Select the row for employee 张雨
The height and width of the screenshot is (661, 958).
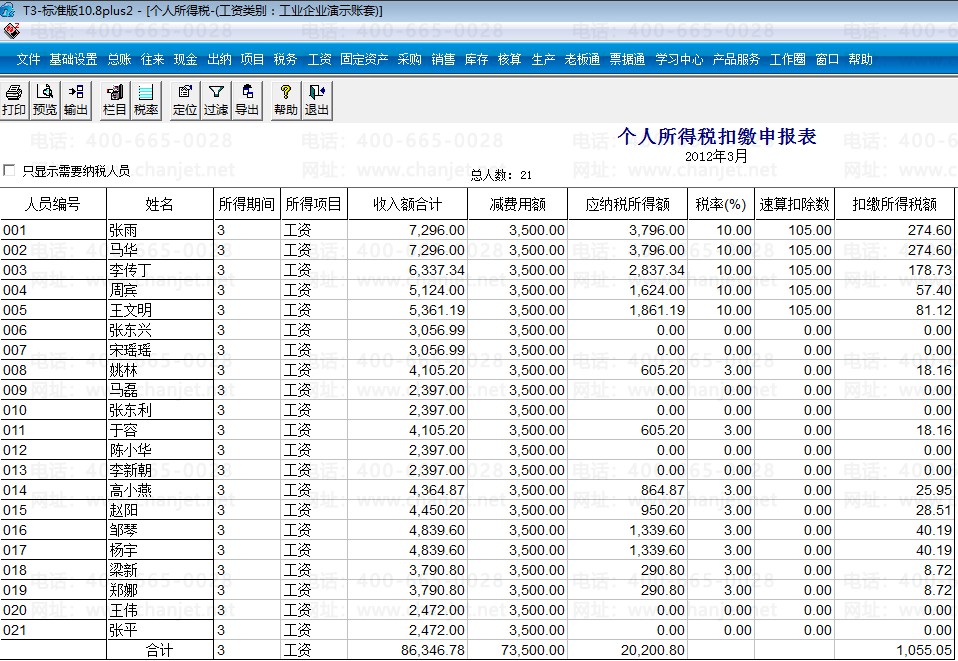(160, 230)
